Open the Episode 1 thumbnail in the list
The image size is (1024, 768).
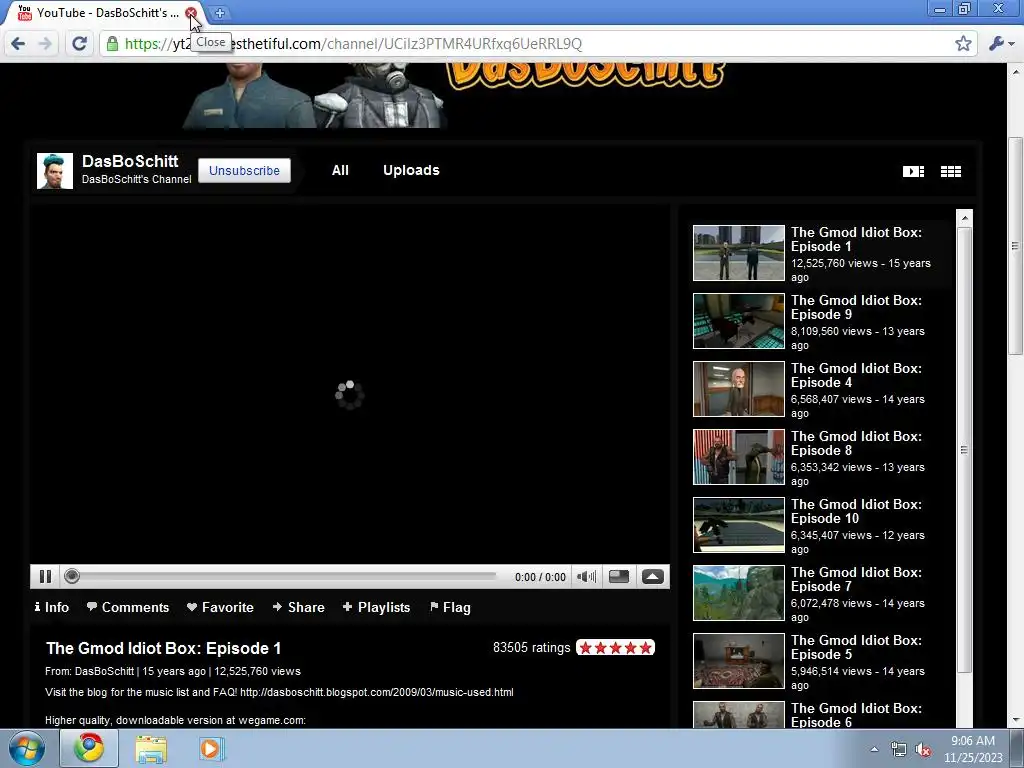(739, 253)
